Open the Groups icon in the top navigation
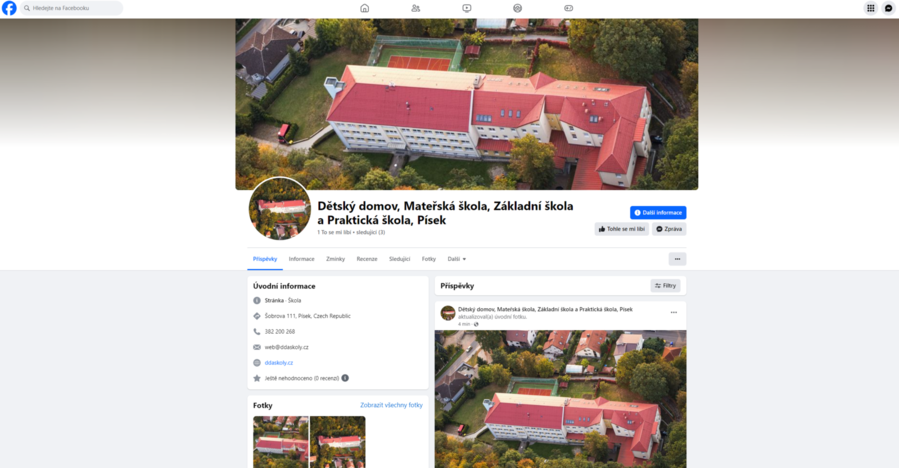899x468 pixels. [x=517, y=8]
